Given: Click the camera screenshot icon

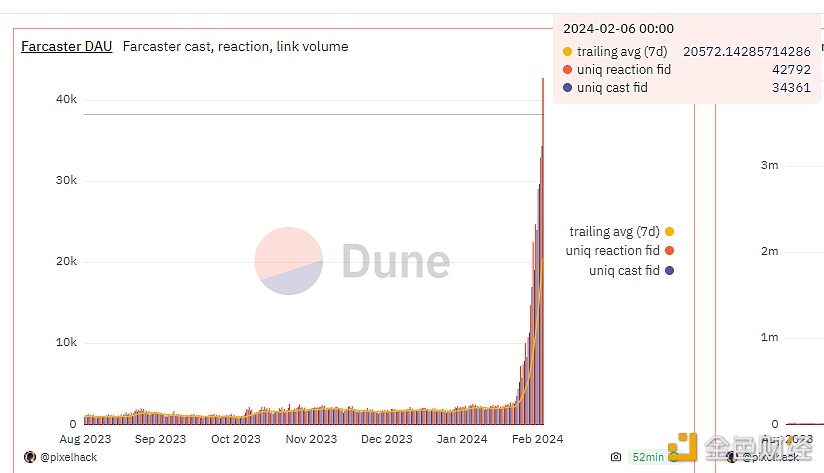Looking at the screenshot, I should click(x=616, y=457).
